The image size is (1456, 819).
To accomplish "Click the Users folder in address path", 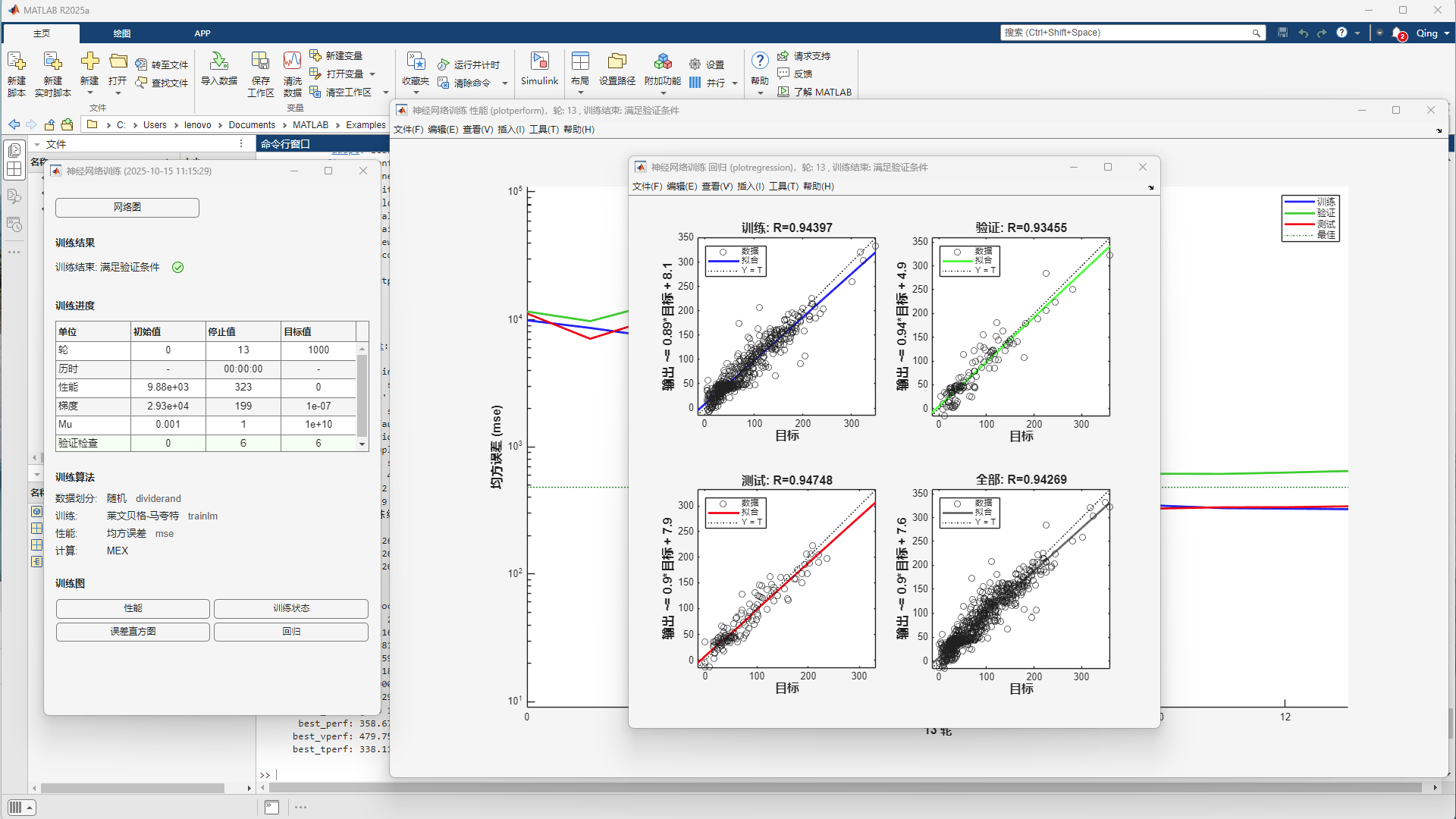I will tap(155, 125).
